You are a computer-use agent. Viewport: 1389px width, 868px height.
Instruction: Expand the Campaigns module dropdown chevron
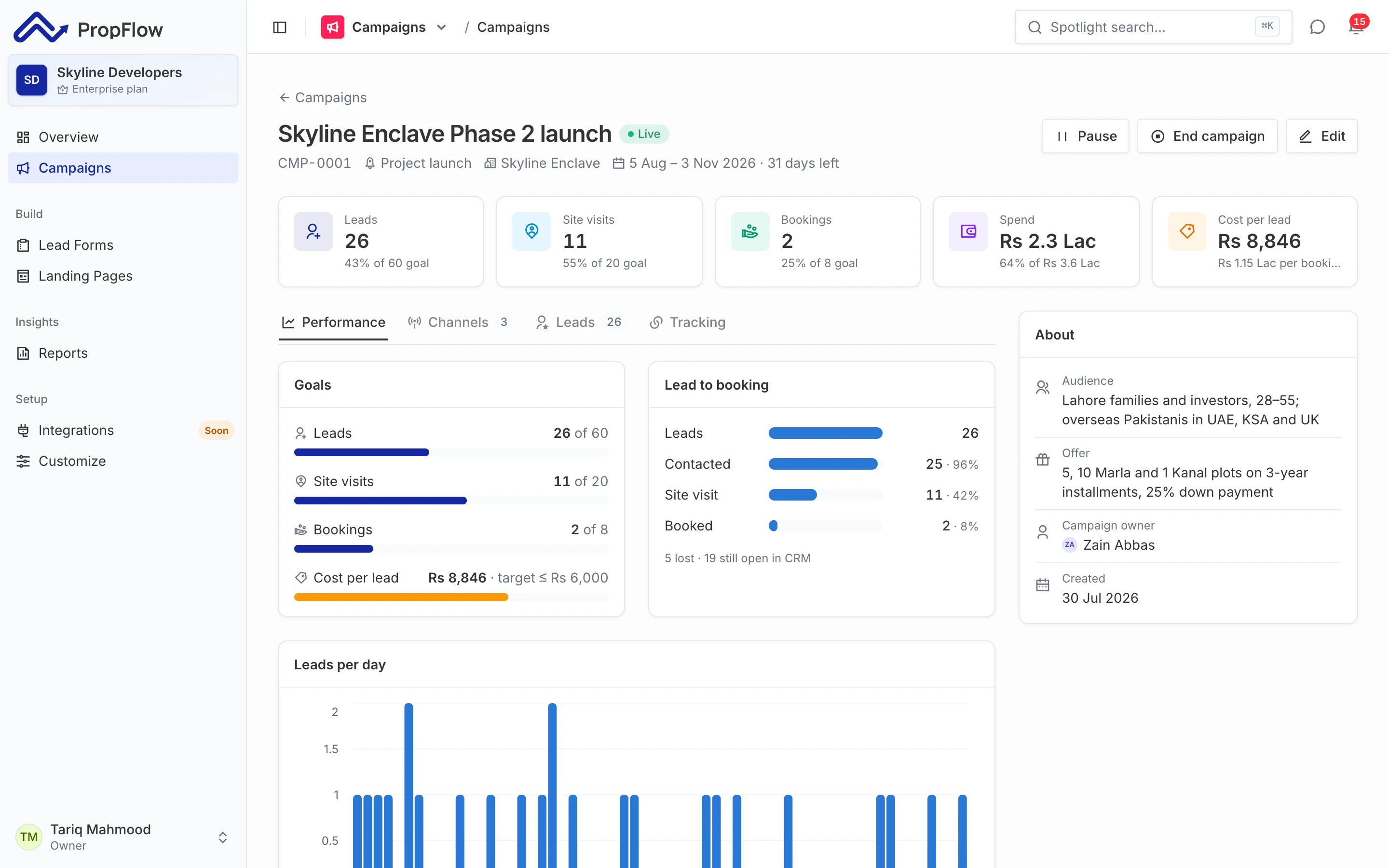[441, 27]
